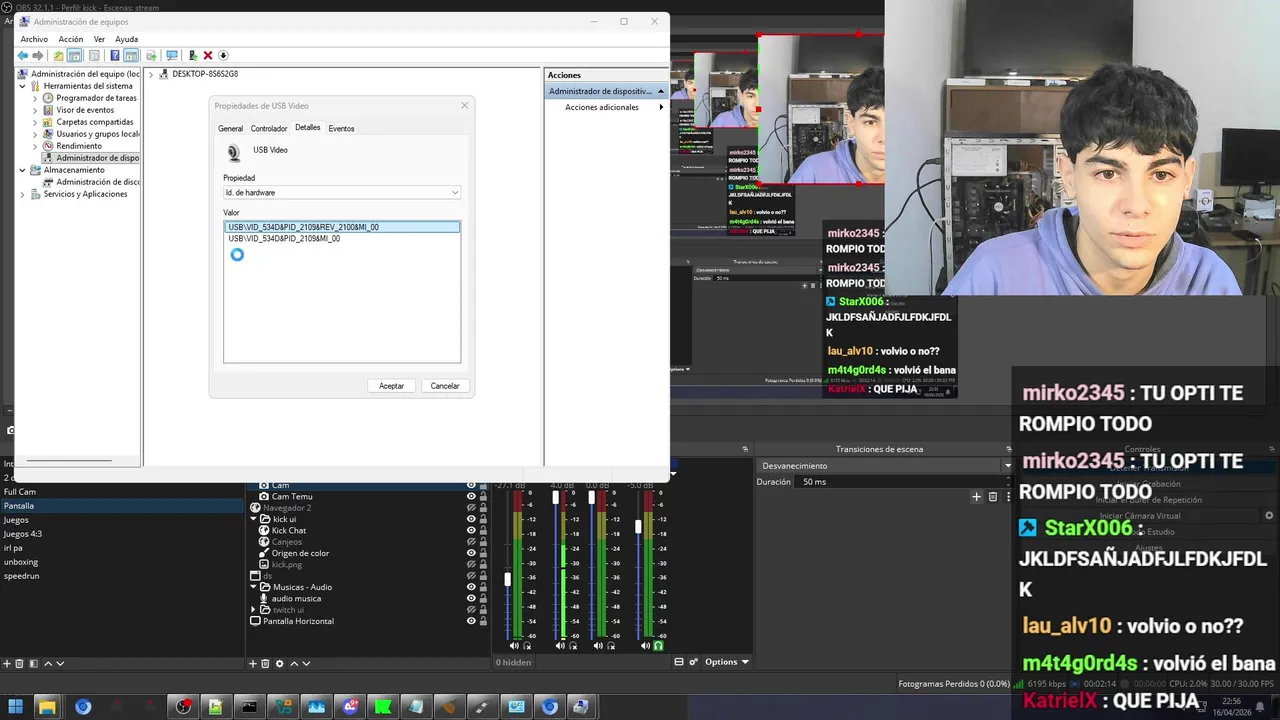
Task: Toggle visibility eye for Cam Temu source
Action: (x=471, y=496)
